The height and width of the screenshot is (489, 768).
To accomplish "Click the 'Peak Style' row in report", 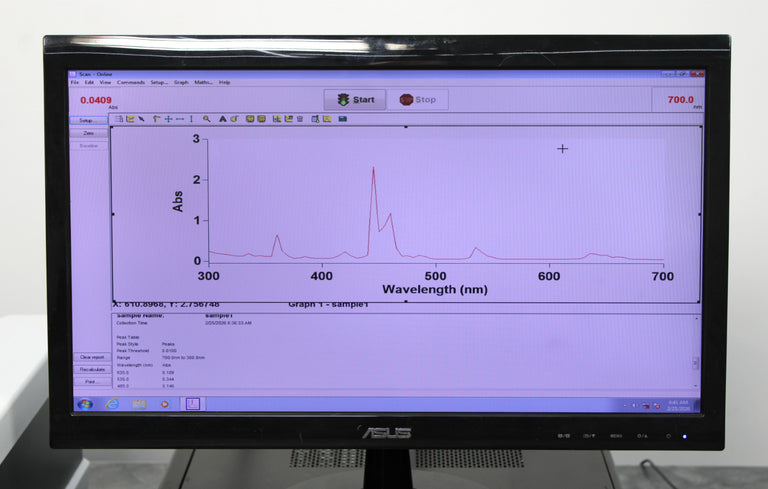I will pyautogui.click(x=145, y=344).
